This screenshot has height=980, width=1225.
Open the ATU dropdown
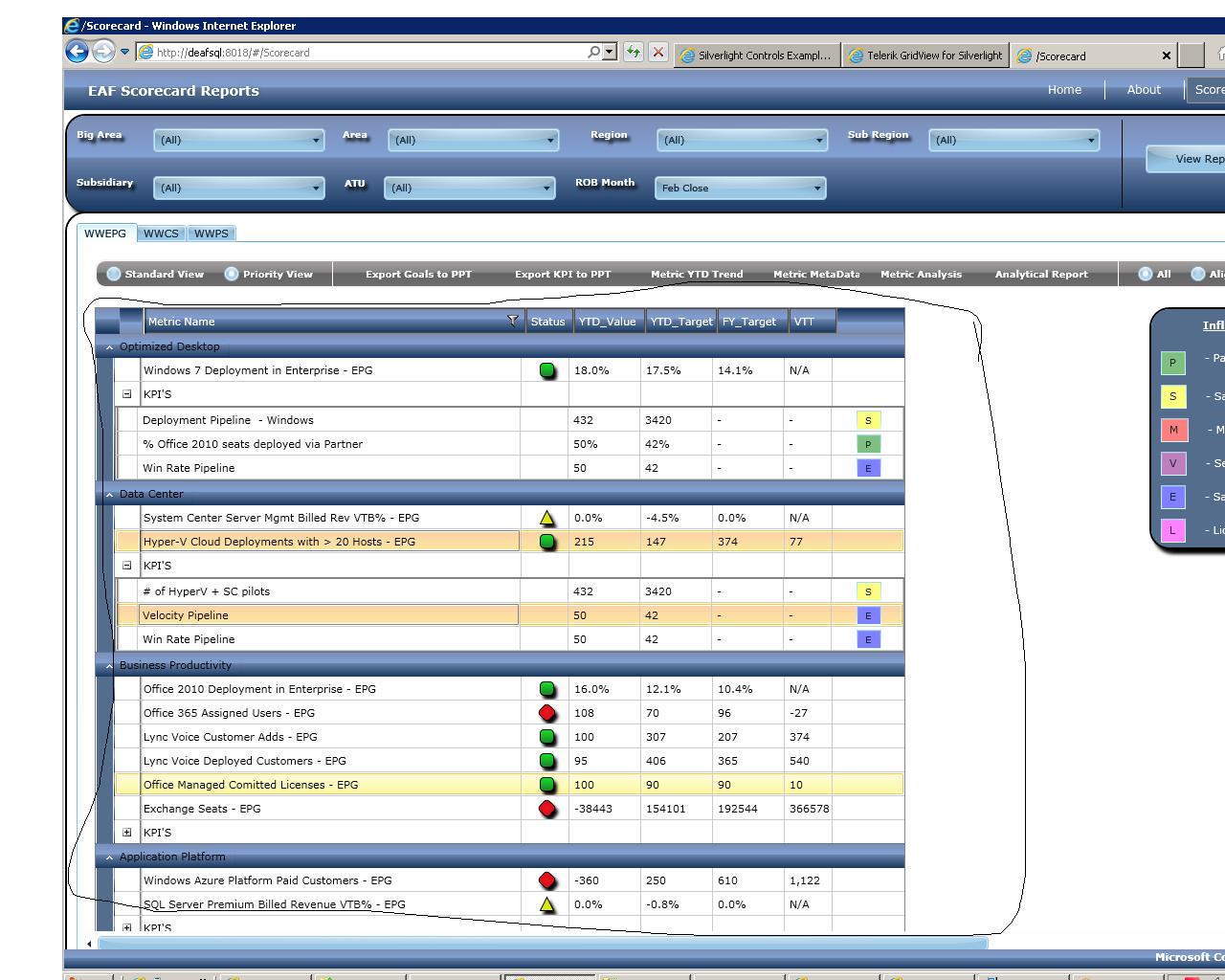point(470,188)
